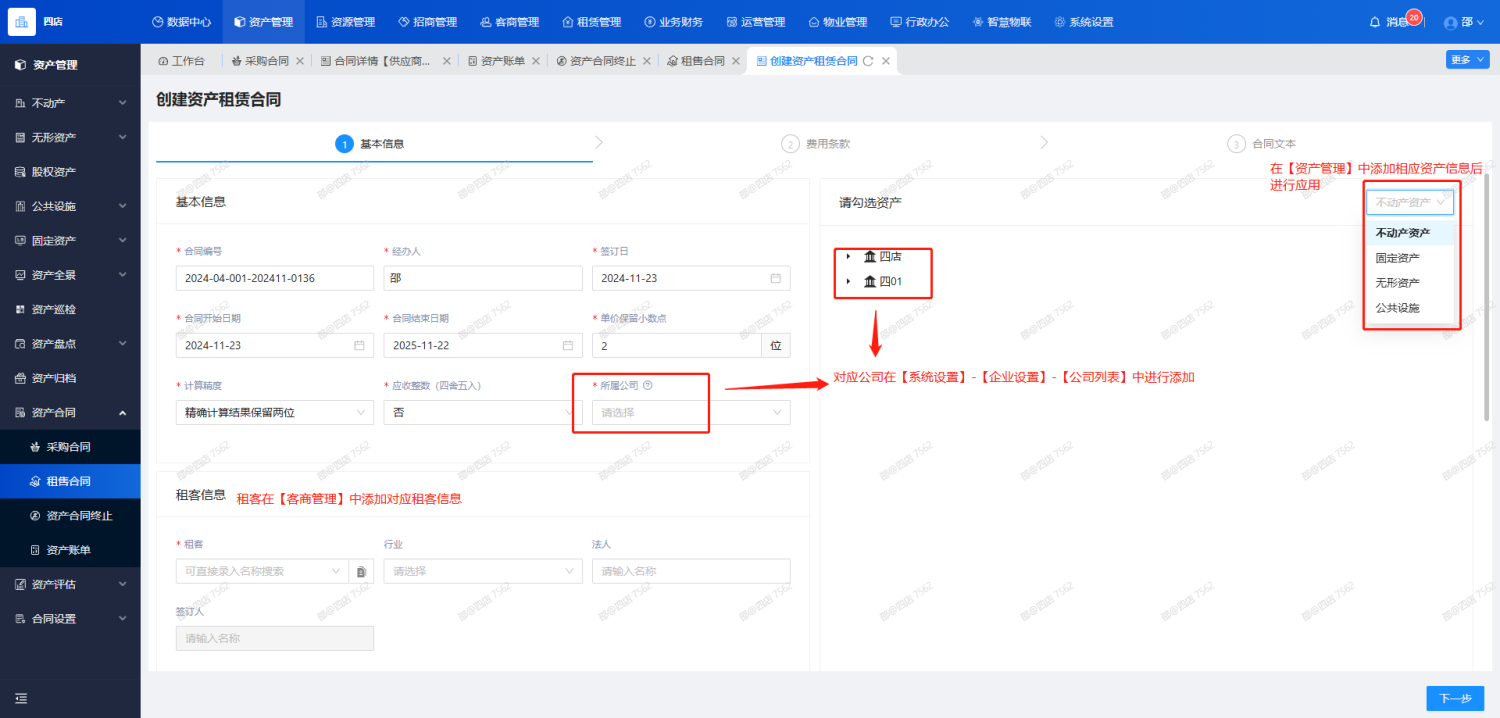This screenshot has width=1500, height=718.
Task: Click the 经办人 input field
Action: pyautogui.click(x=483, y=278)
